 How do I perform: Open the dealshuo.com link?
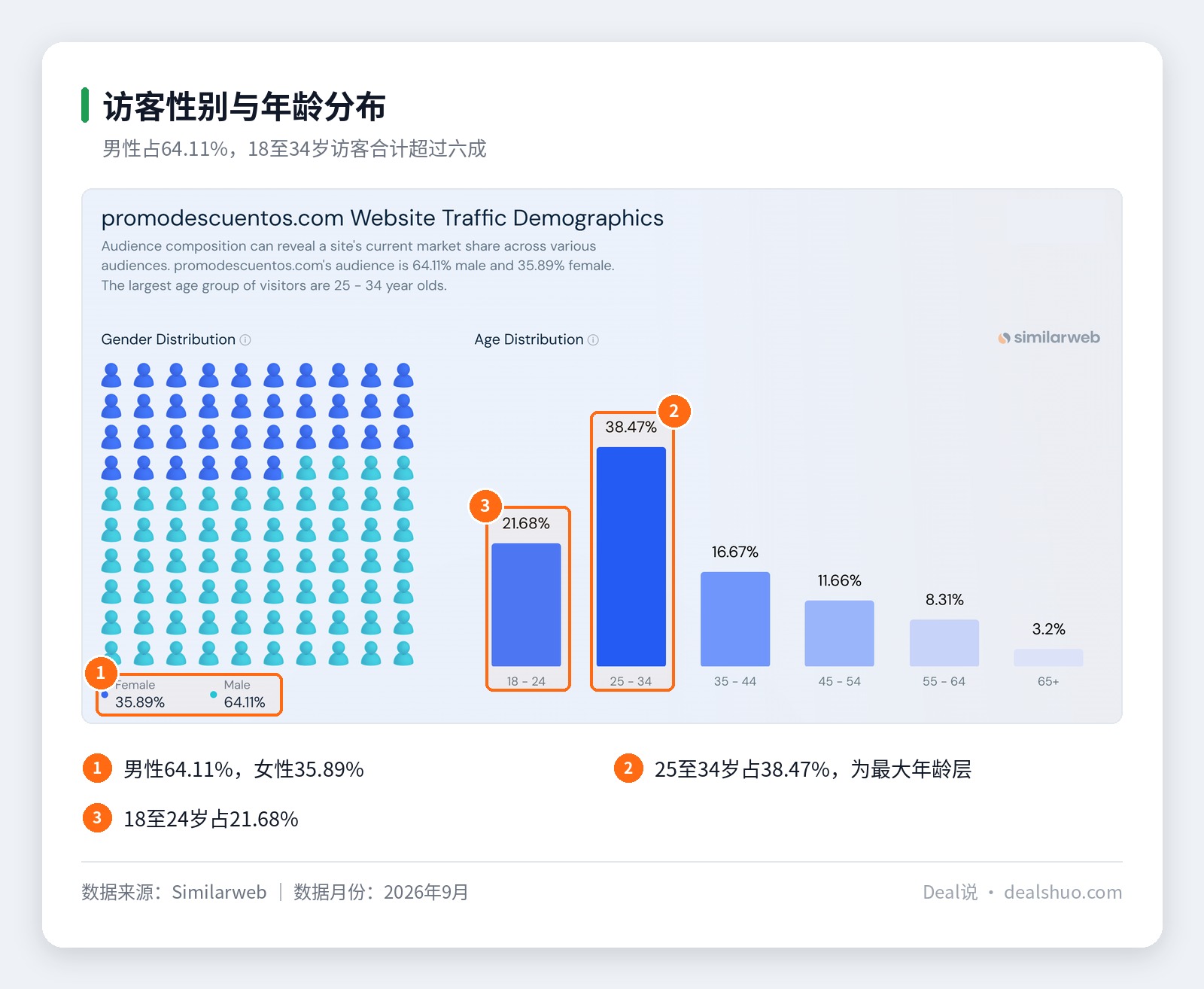pos(1063,892)
